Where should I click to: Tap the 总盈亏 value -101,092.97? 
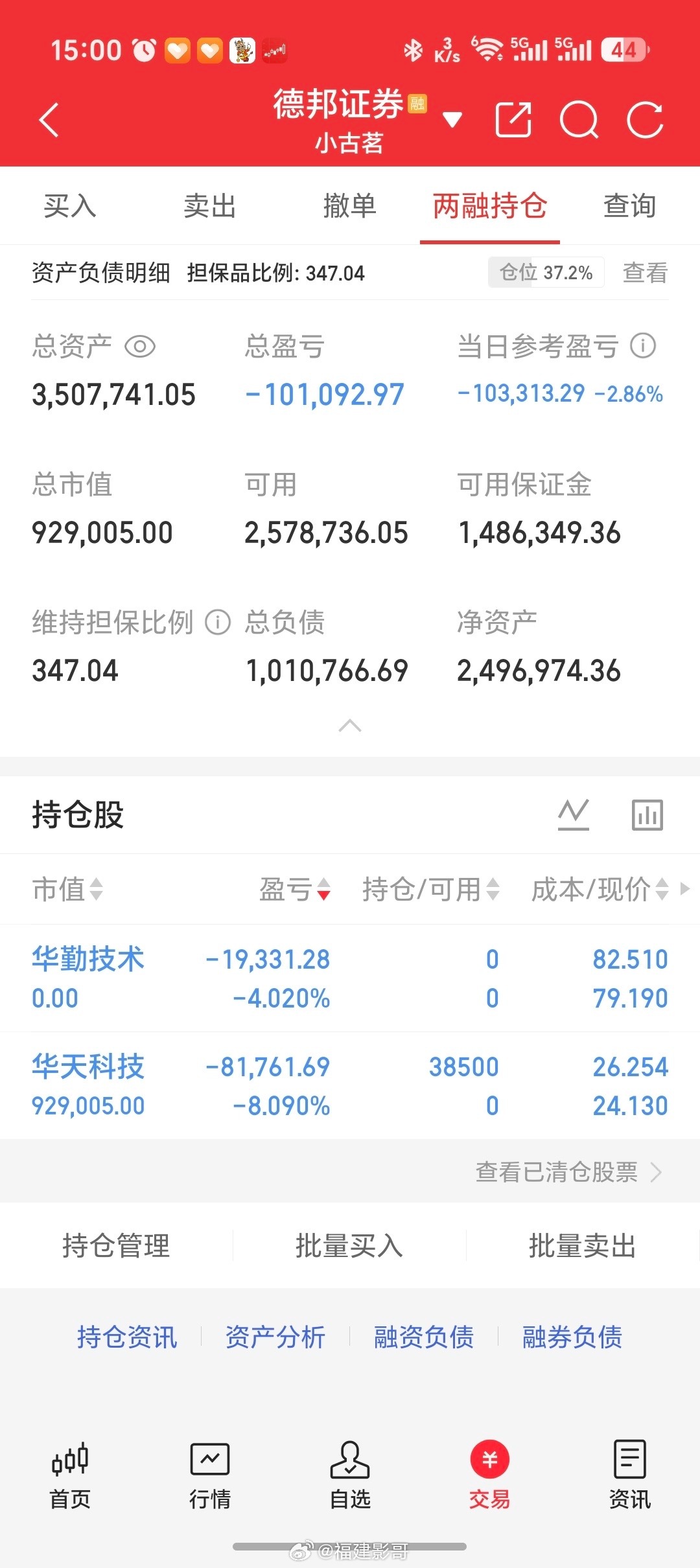325,395
